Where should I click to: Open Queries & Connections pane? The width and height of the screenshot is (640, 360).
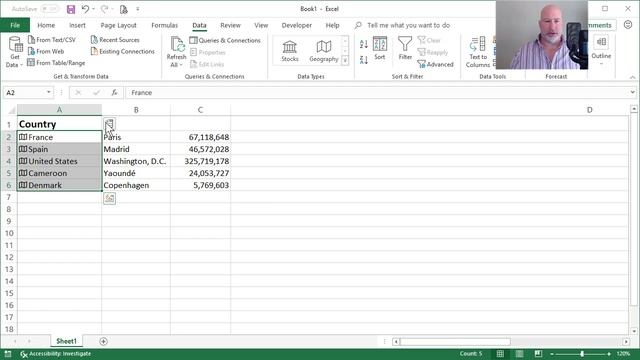[x=225, y=40]
